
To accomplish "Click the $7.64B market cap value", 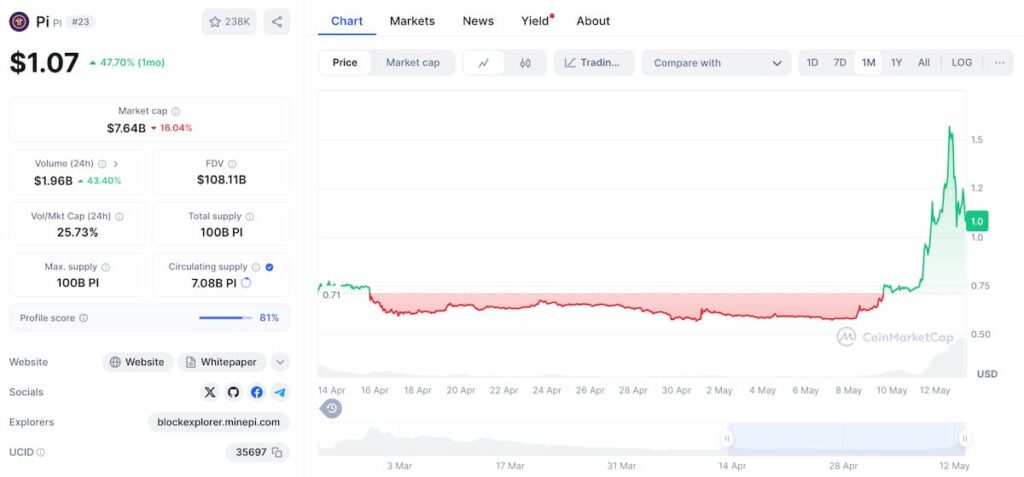I will [x=126, y=128].
